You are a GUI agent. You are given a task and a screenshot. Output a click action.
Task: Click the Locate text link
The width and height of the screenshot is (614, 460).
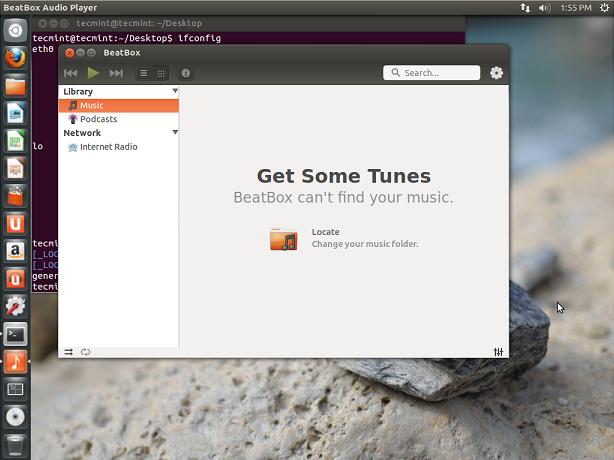point(325,232)
